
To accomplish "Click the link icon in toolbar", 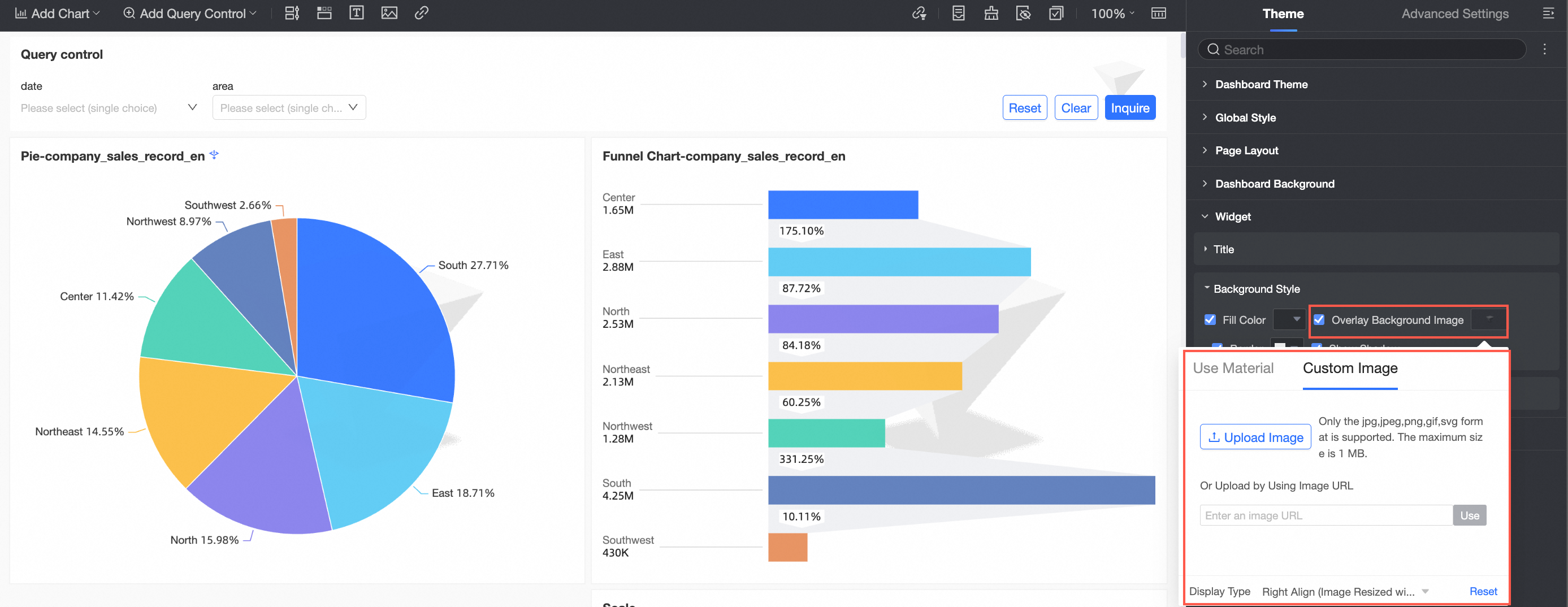I will (421, 13).
